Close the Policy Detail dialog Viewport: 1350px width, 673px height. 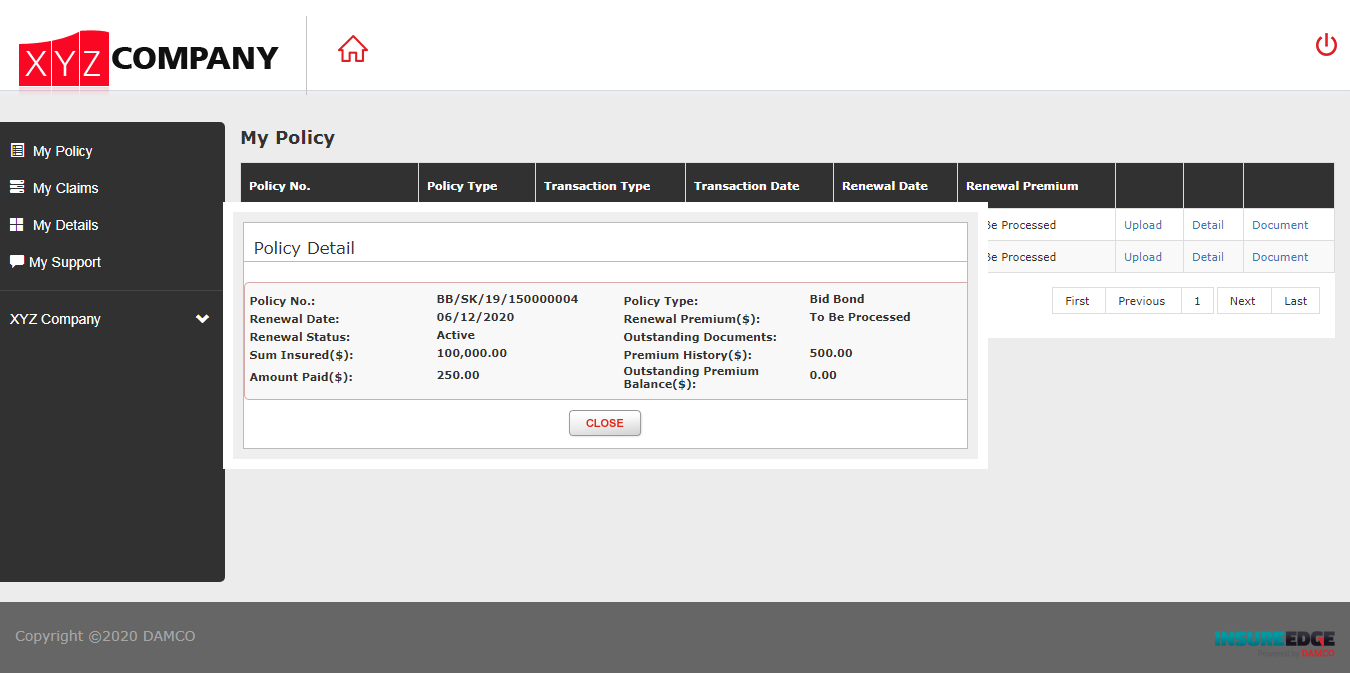(x=605, y=423)
